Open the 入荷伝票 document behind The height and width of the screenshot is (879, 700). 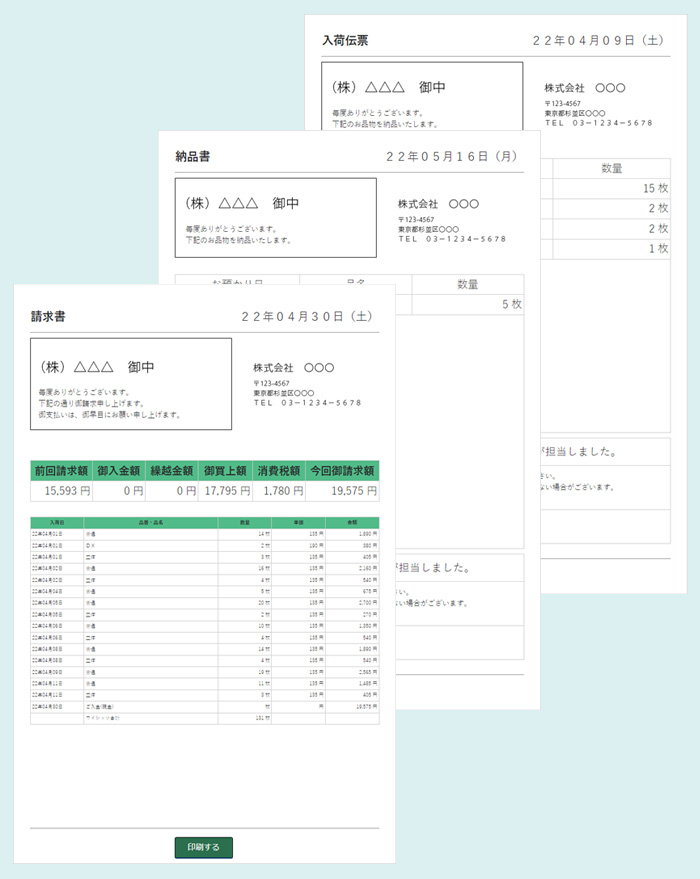pyautogui.click(x=345, y=41)
